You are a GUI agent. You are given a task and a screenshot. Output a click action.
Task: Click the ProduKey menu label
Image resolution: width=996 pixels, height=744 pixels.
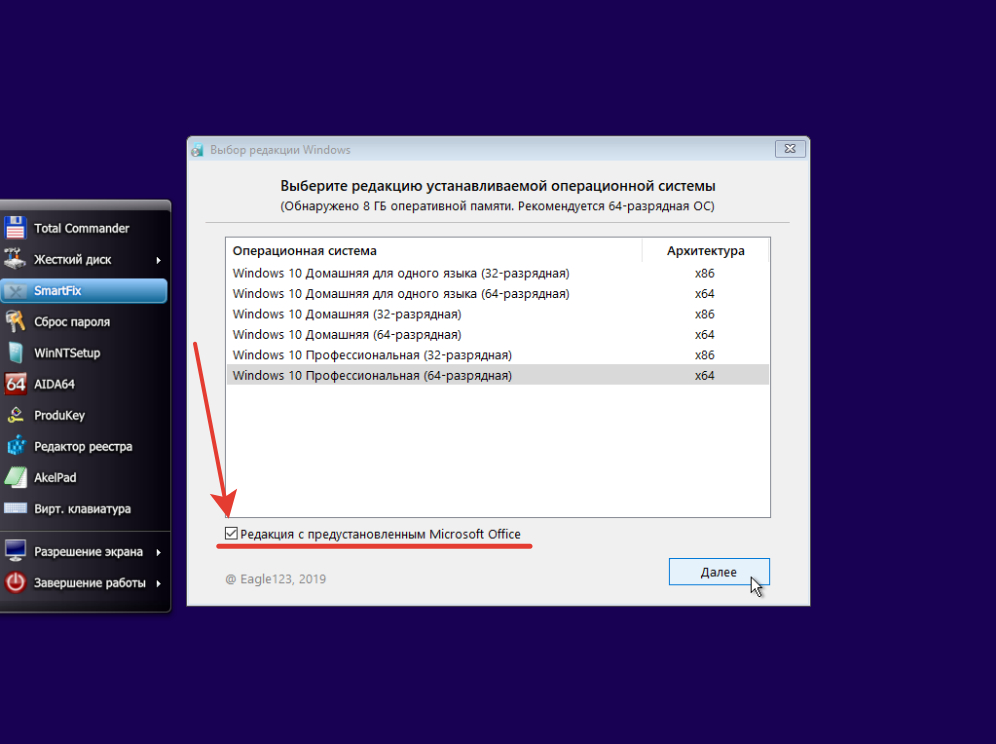point(59,415)
